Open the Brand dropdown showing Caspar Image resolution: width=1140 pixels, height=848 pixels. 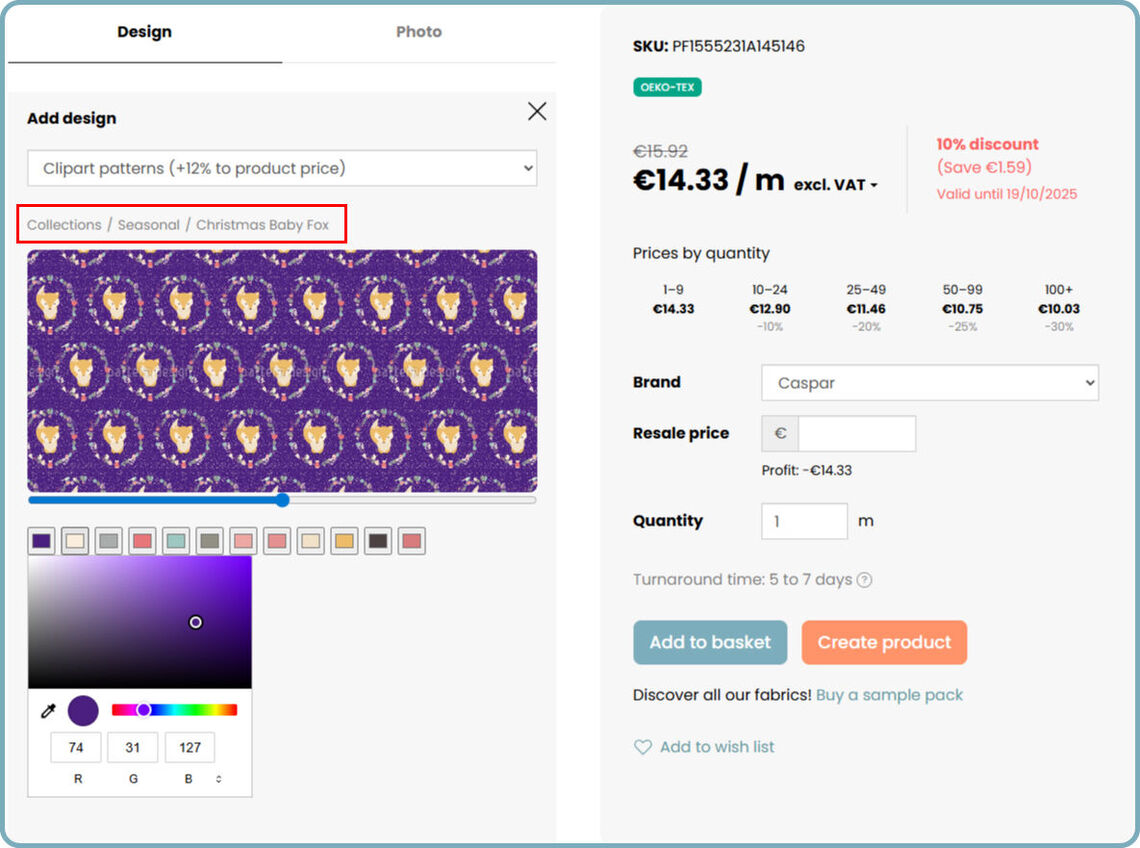coord(930,383)
